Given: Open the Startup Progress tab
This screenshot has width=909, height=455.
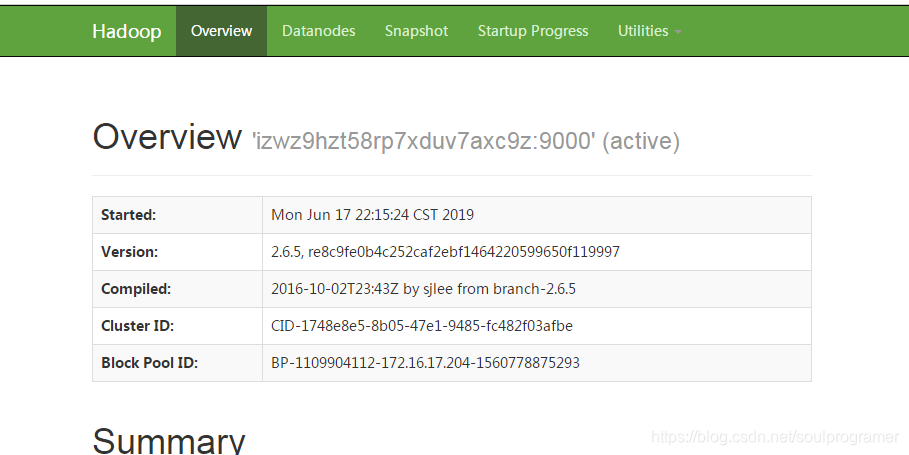Looking at the screenshot, I should 533,31.
